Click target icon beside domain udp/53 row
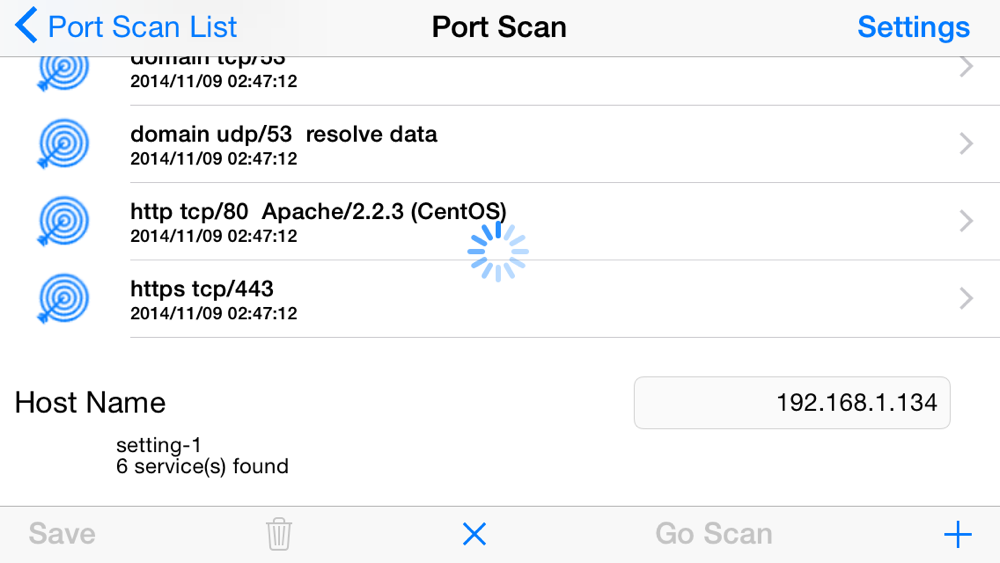Viewport: 1000px width, 563px height. (63, 144)
